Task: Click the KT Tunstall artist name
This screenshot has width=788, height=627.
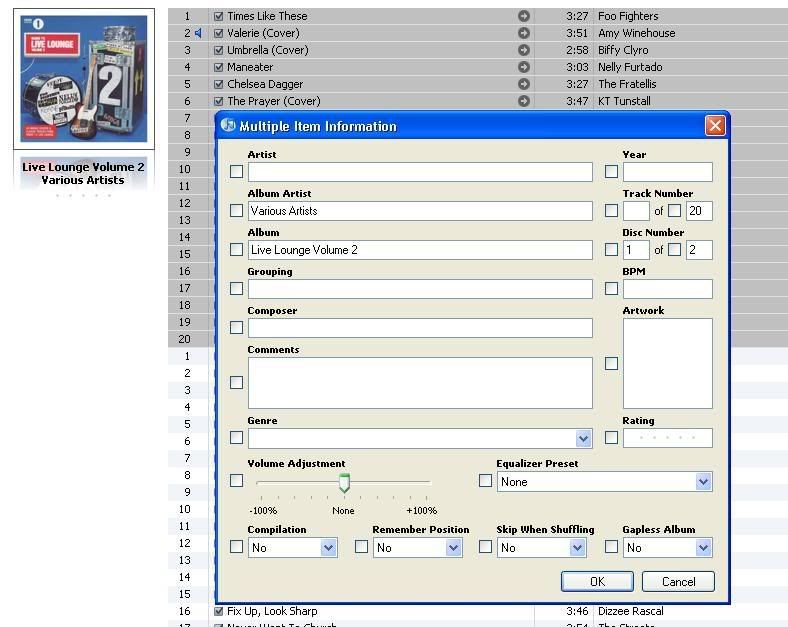Action: point(624,101)
